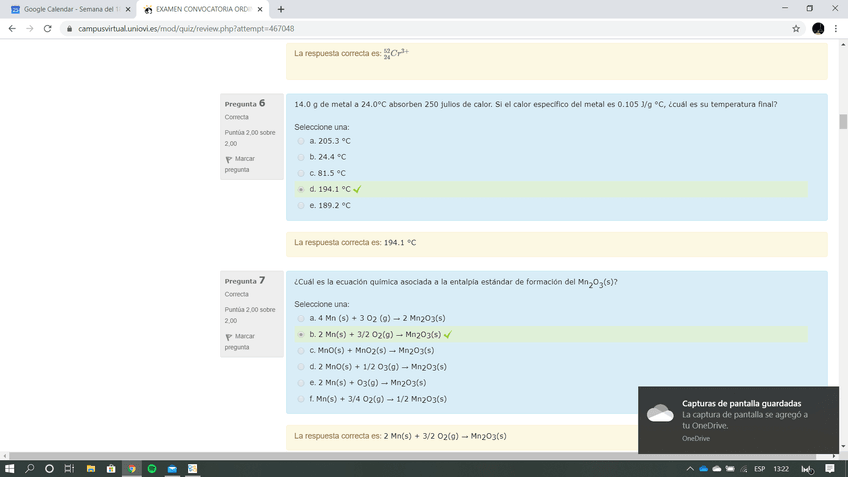Select option b. 24.4 °C
This screenshot has width=848, height=477.
click(301, 157)
